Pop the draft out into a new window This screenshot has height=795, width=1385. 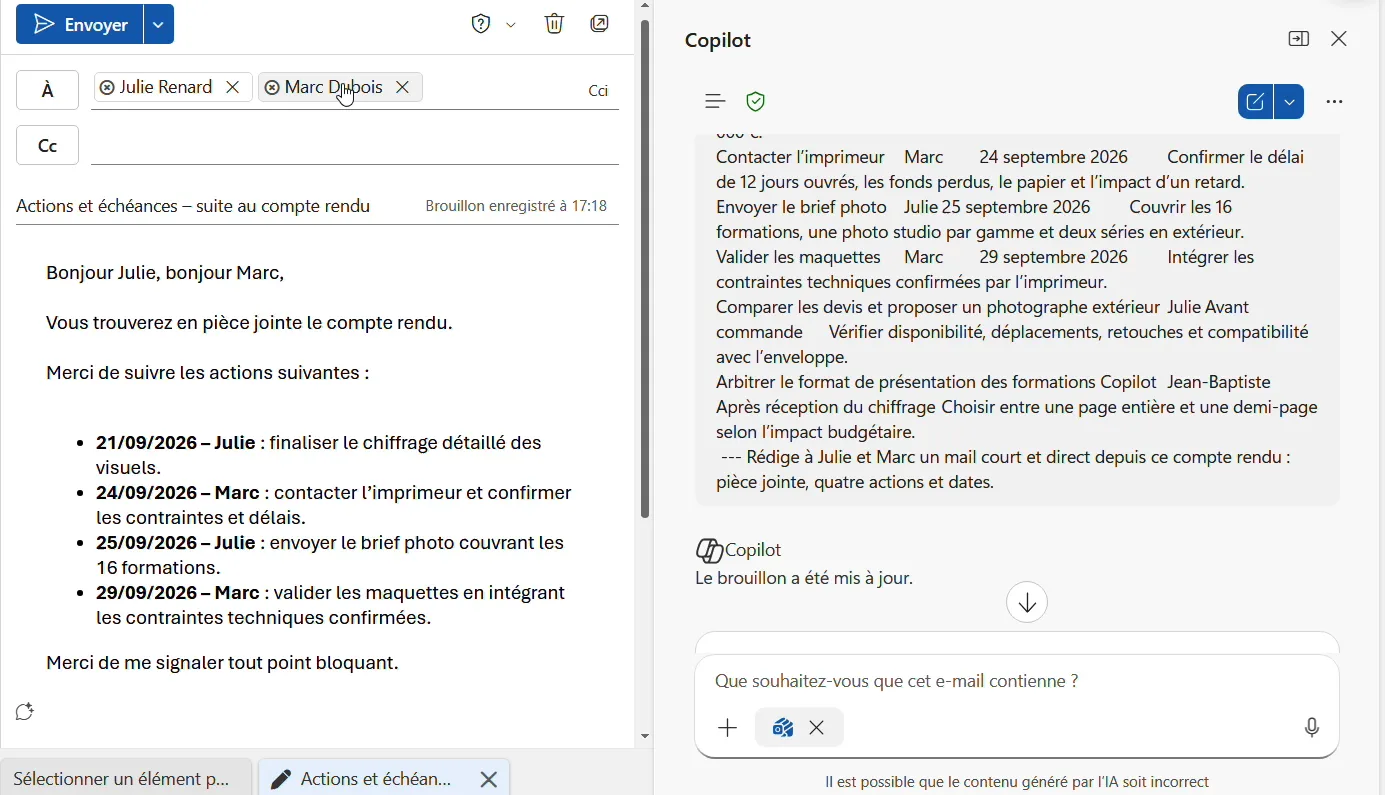[x=600, y=24]
